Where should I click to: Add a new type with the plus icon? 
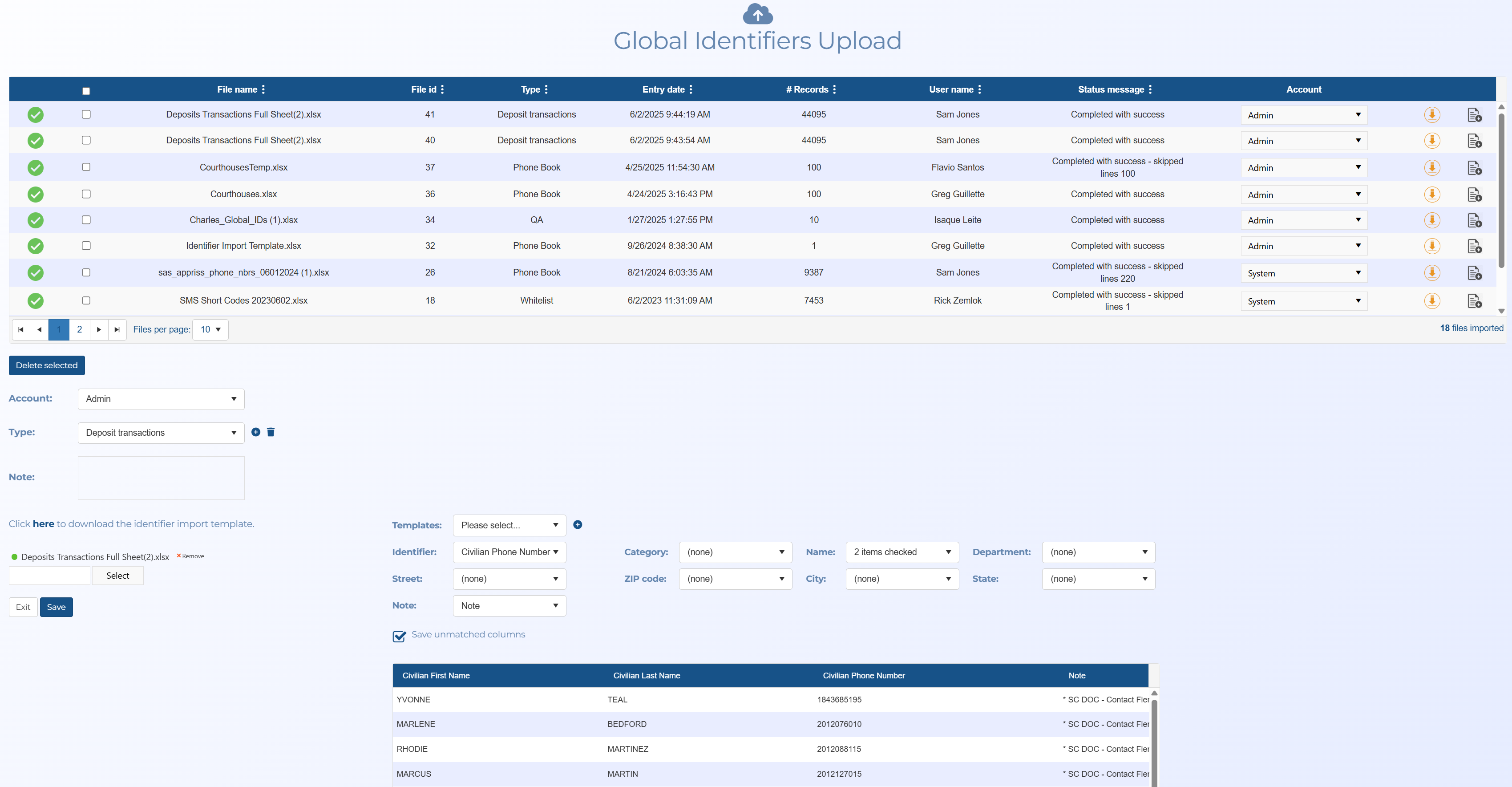(256, 432)
